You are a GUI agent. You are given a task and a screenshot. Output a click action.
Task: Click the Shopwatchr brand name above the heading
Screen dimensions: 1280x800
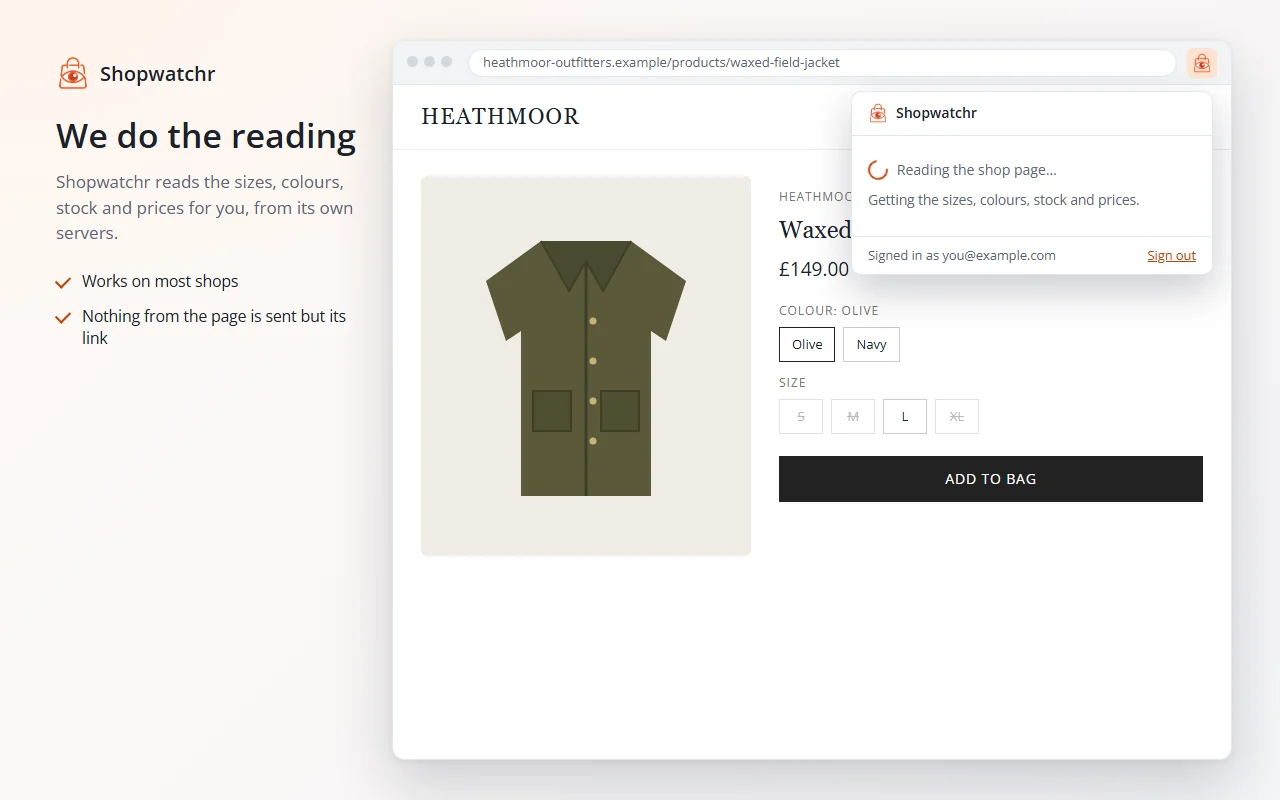pos(158,74)
